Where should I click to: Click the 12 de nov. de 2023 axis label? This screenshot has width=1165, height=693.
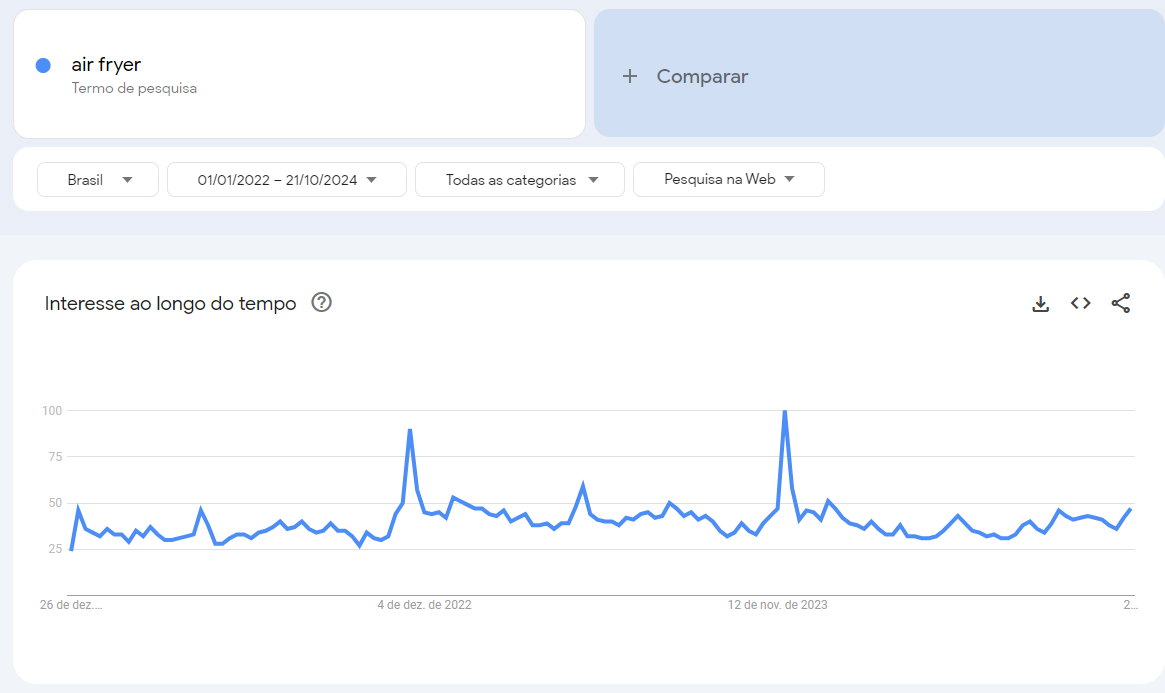click(777, 604)
